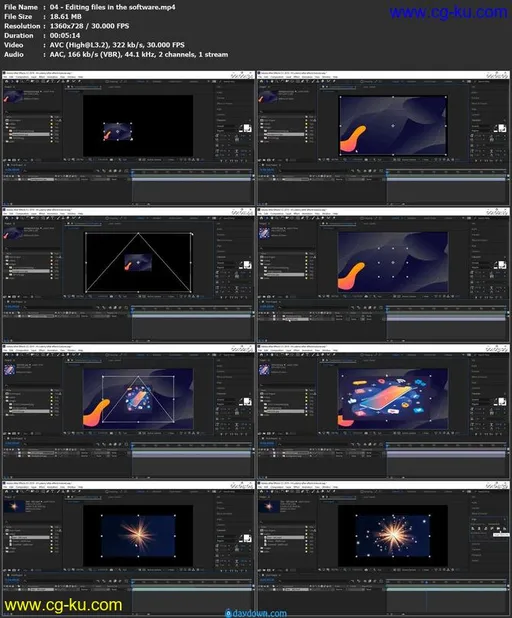This screenshot has width=512, height=618.
Task: Open the frame showing a tiny image on black
Action: (x=128, y=137)
